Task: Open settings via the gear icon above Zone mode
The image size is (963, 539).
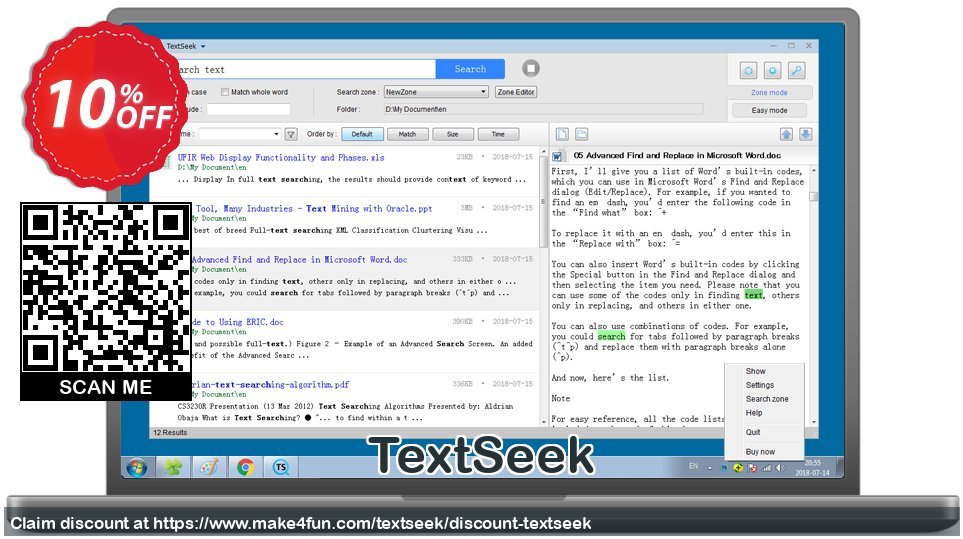Action: pyautogui.click(x=773, y=71)
